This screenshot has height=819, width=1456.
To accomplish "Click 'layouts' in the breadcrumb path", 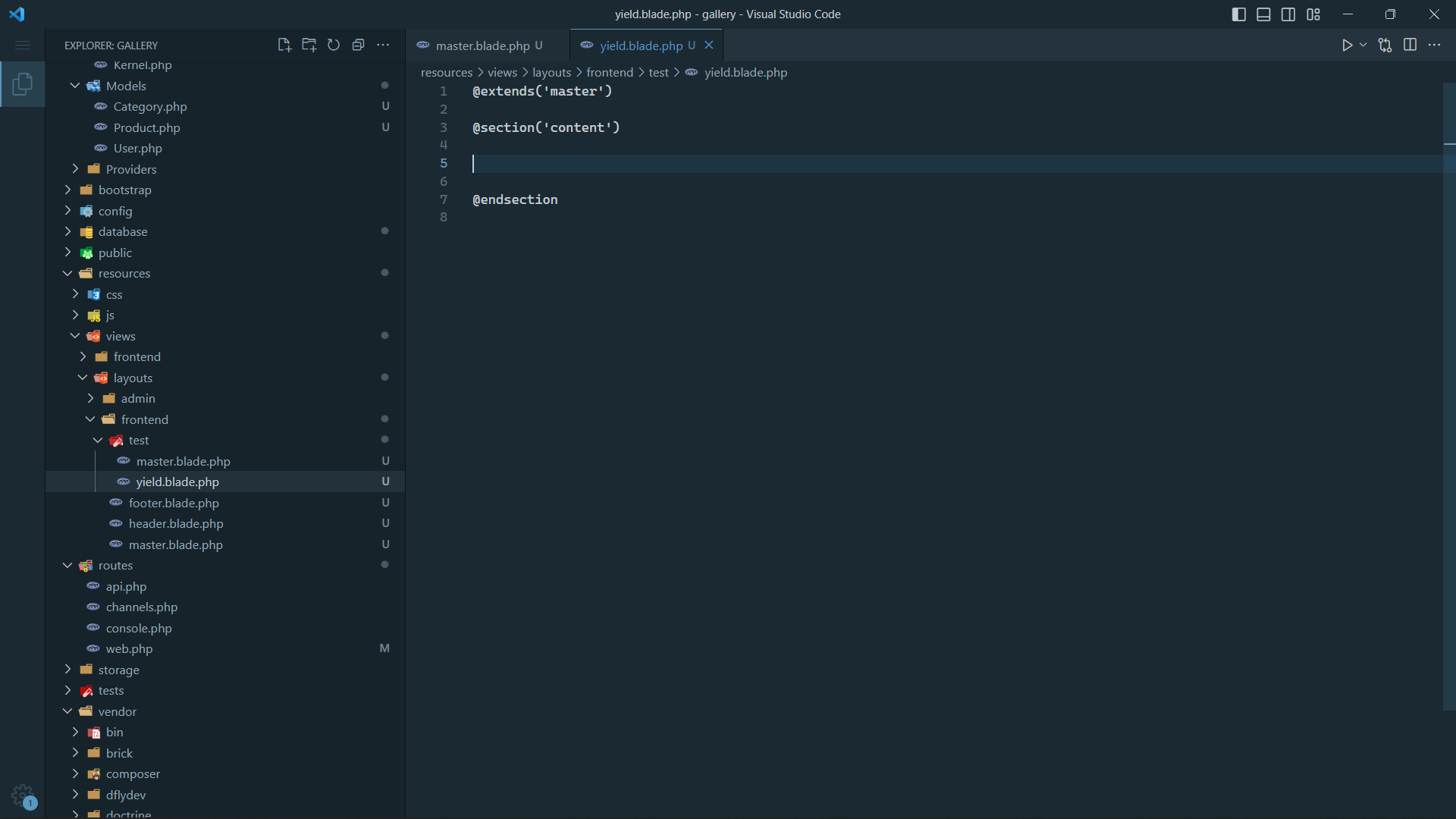I will 551,73.
